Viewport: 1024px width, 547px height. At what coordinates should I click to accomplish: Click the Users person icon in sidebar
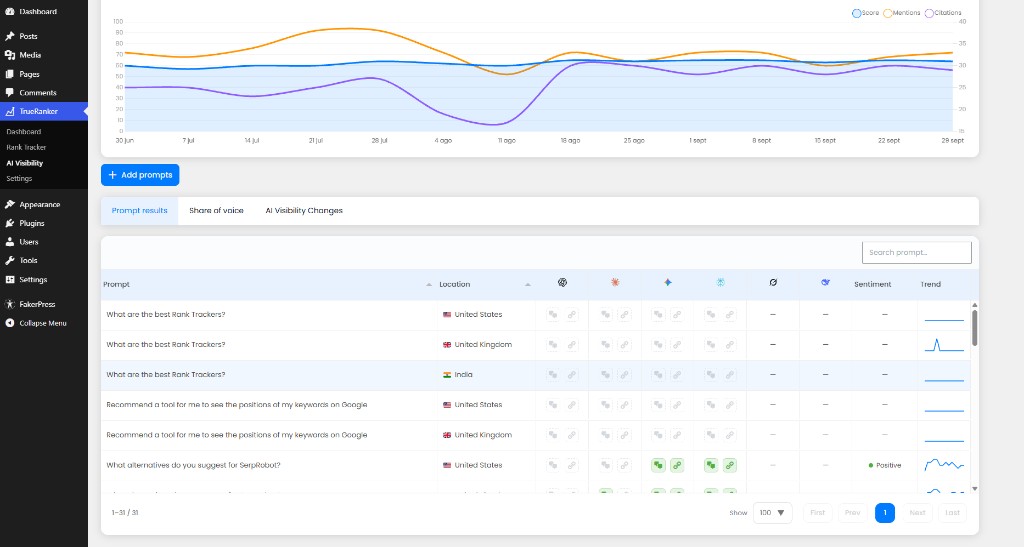coord(10,242)
